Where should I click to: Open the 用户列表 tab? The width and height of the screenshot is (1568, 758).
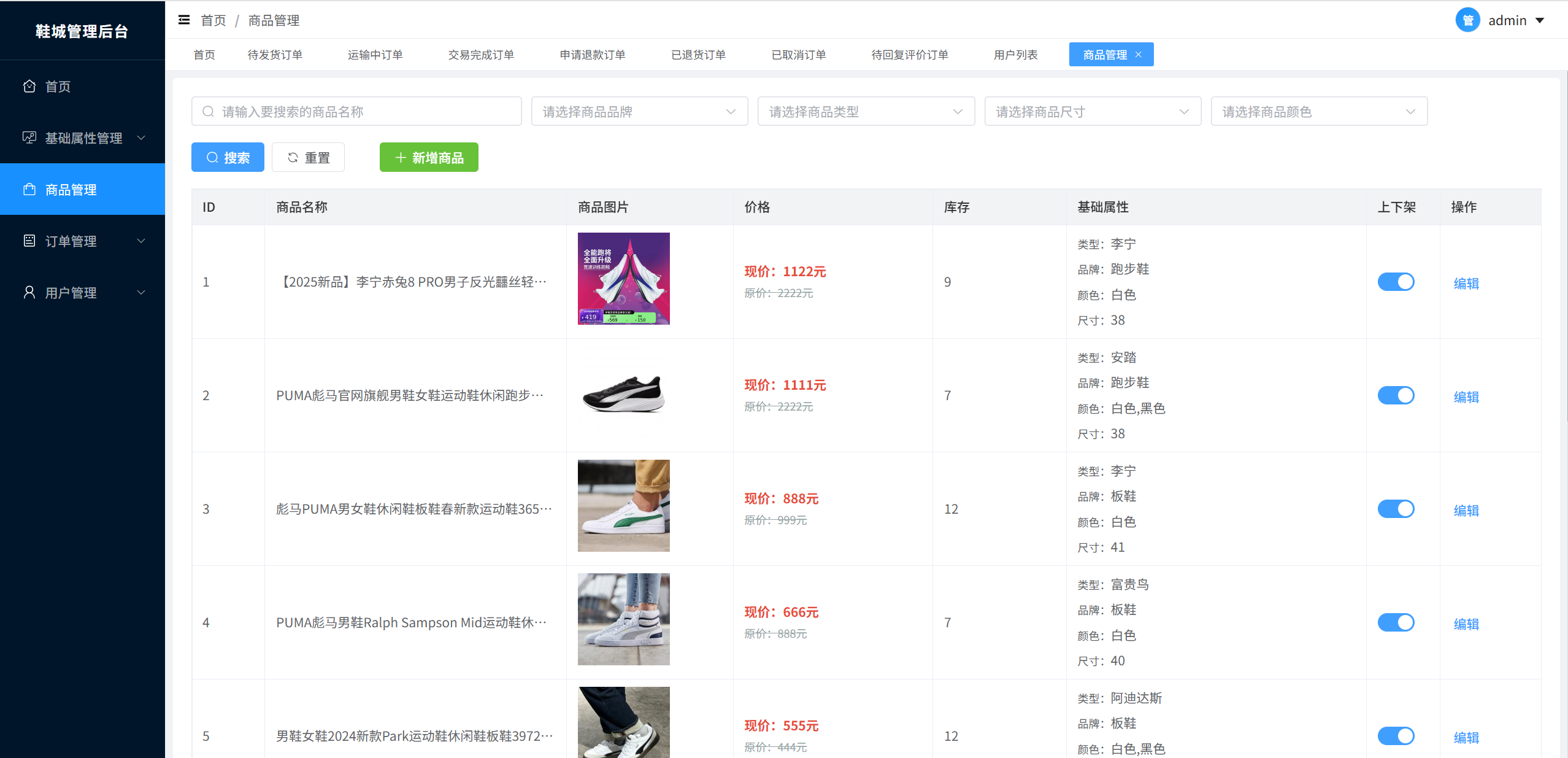coord(1015,55)
